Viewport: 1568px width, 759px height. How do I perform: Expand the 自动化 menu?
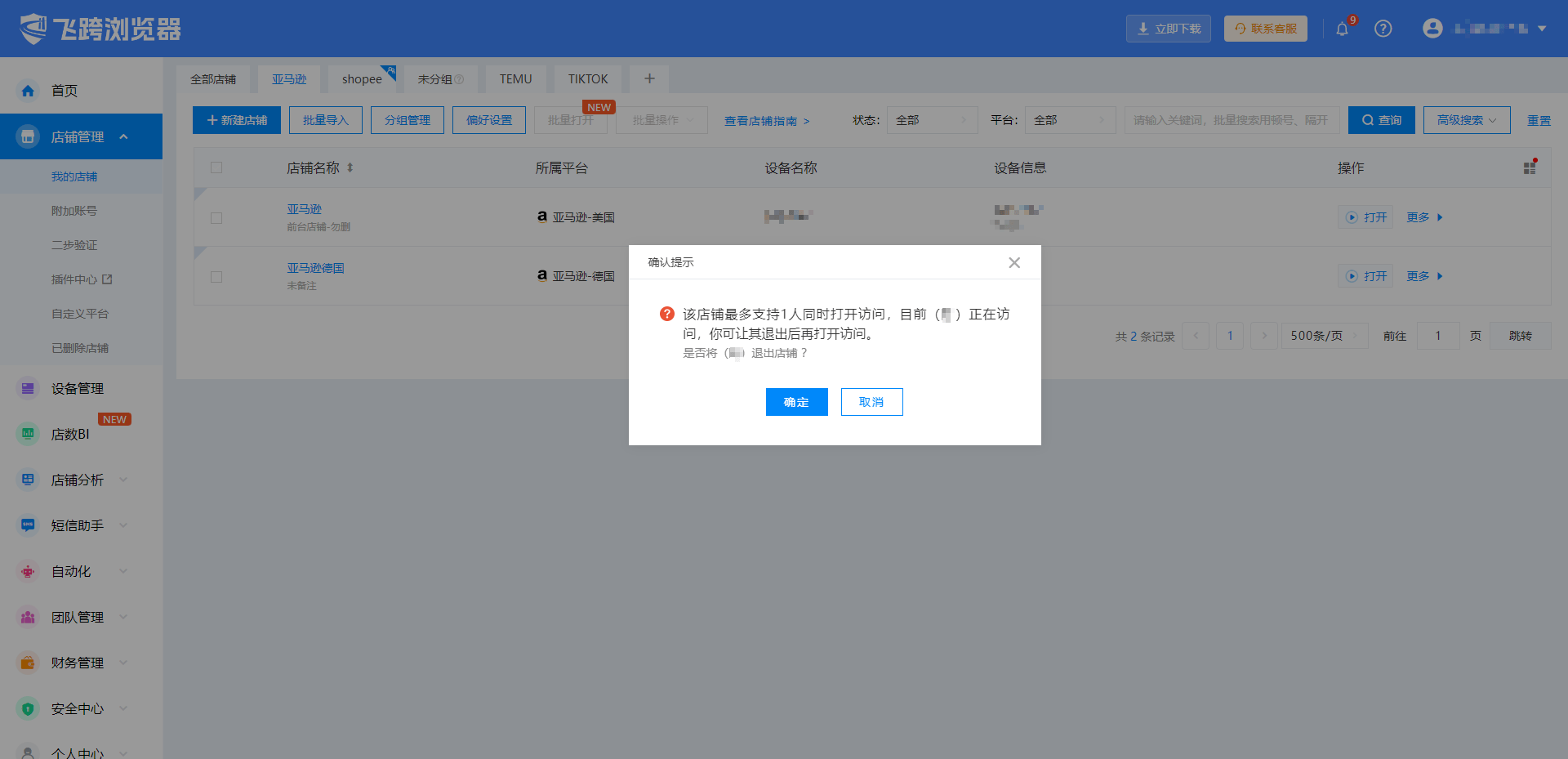pos(123,571)
